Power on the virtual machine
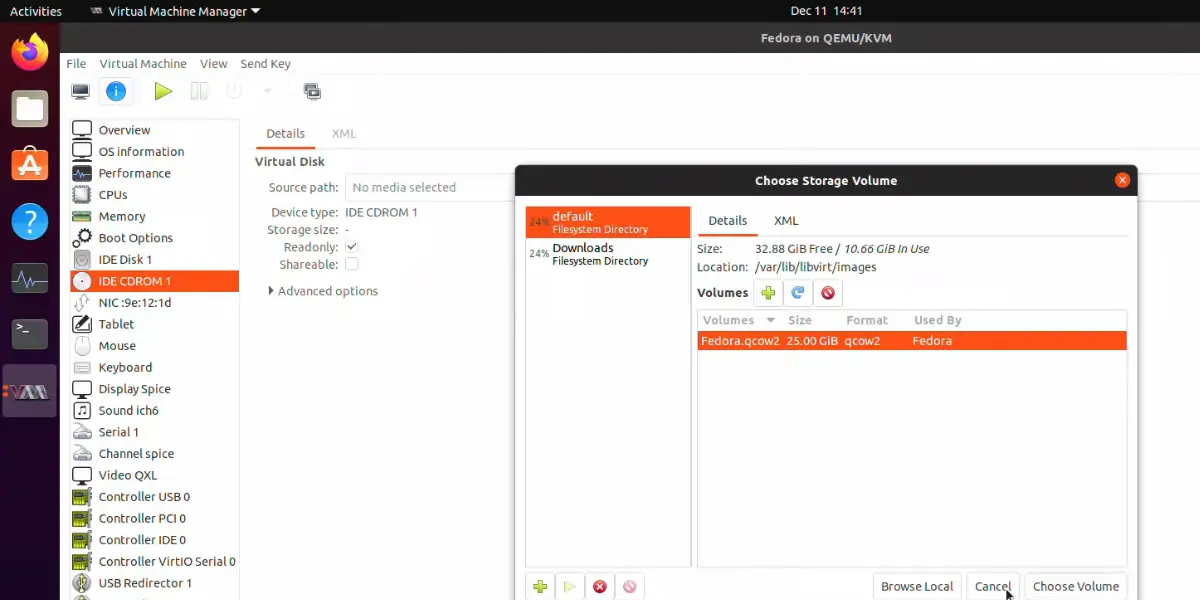This screenshot has height=600, width=1200. pos(163,91)
